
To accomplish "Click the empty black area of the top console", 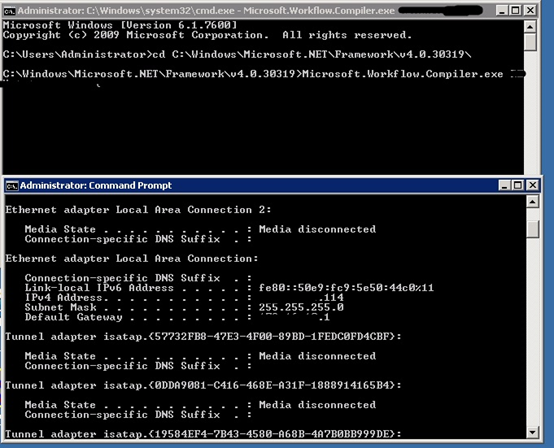I will coord(263,129).
